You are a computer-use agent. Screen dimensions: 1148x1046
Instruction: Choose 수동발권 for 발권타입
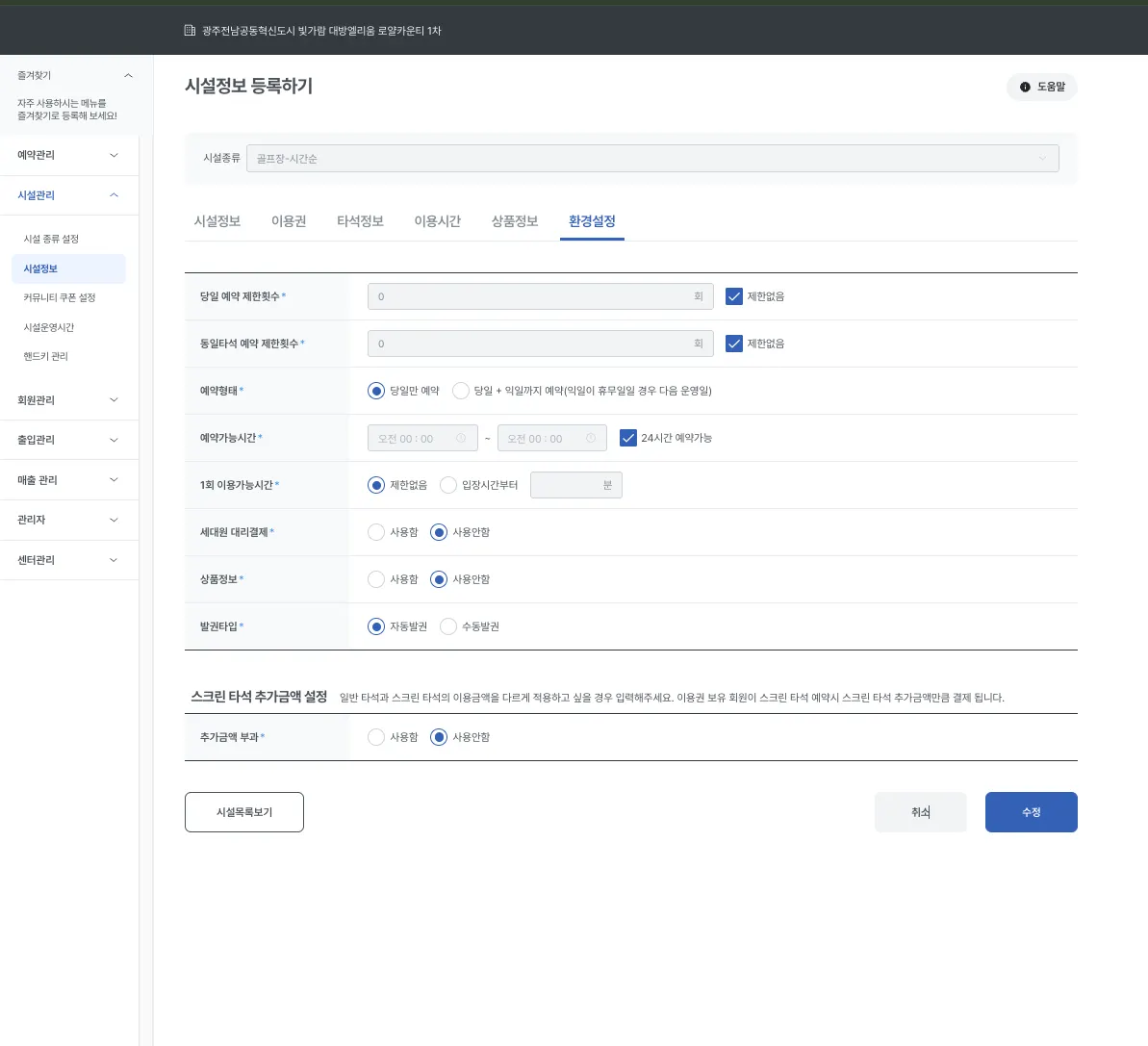pyautogui.click(x=448, y=626)
